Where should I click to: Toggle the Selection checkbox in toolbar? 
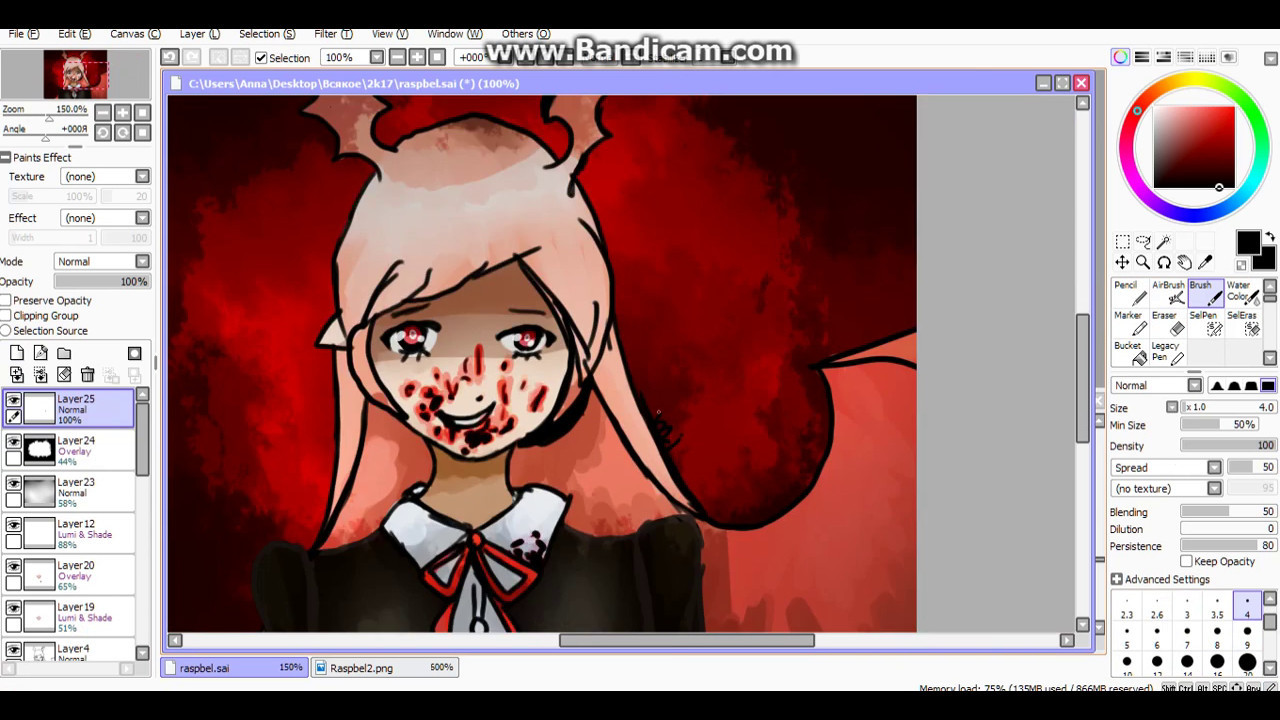coord(261,58)
